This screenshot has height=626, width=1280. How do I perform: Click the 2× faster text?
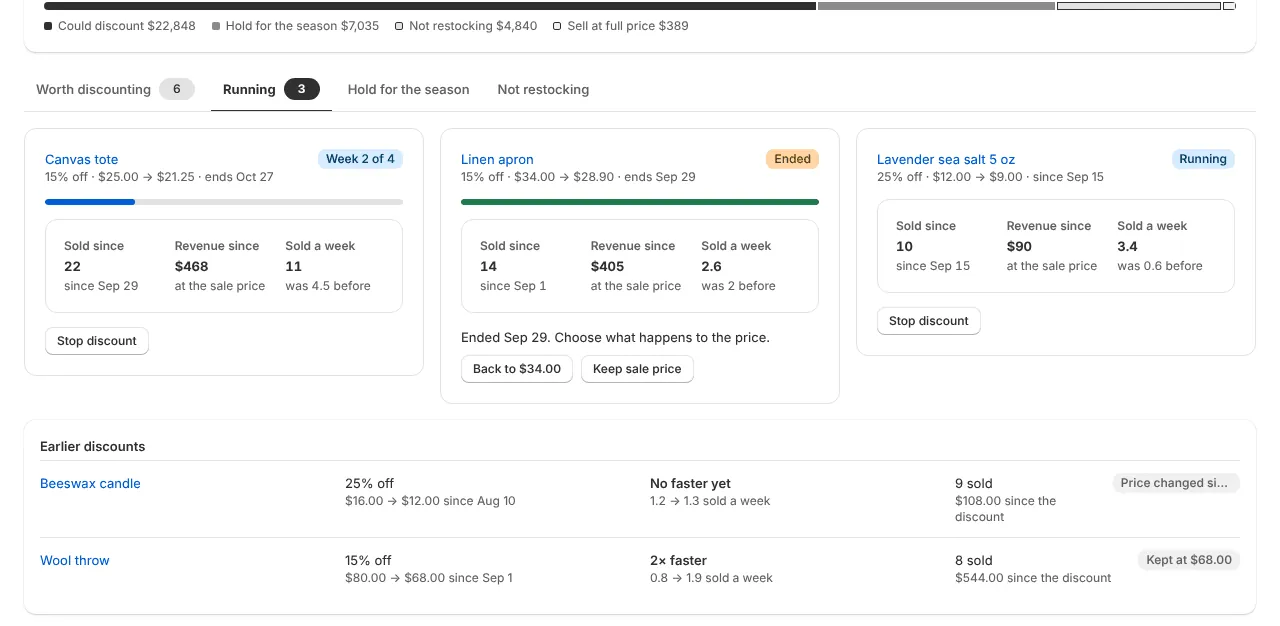click(x=678, y=560)
